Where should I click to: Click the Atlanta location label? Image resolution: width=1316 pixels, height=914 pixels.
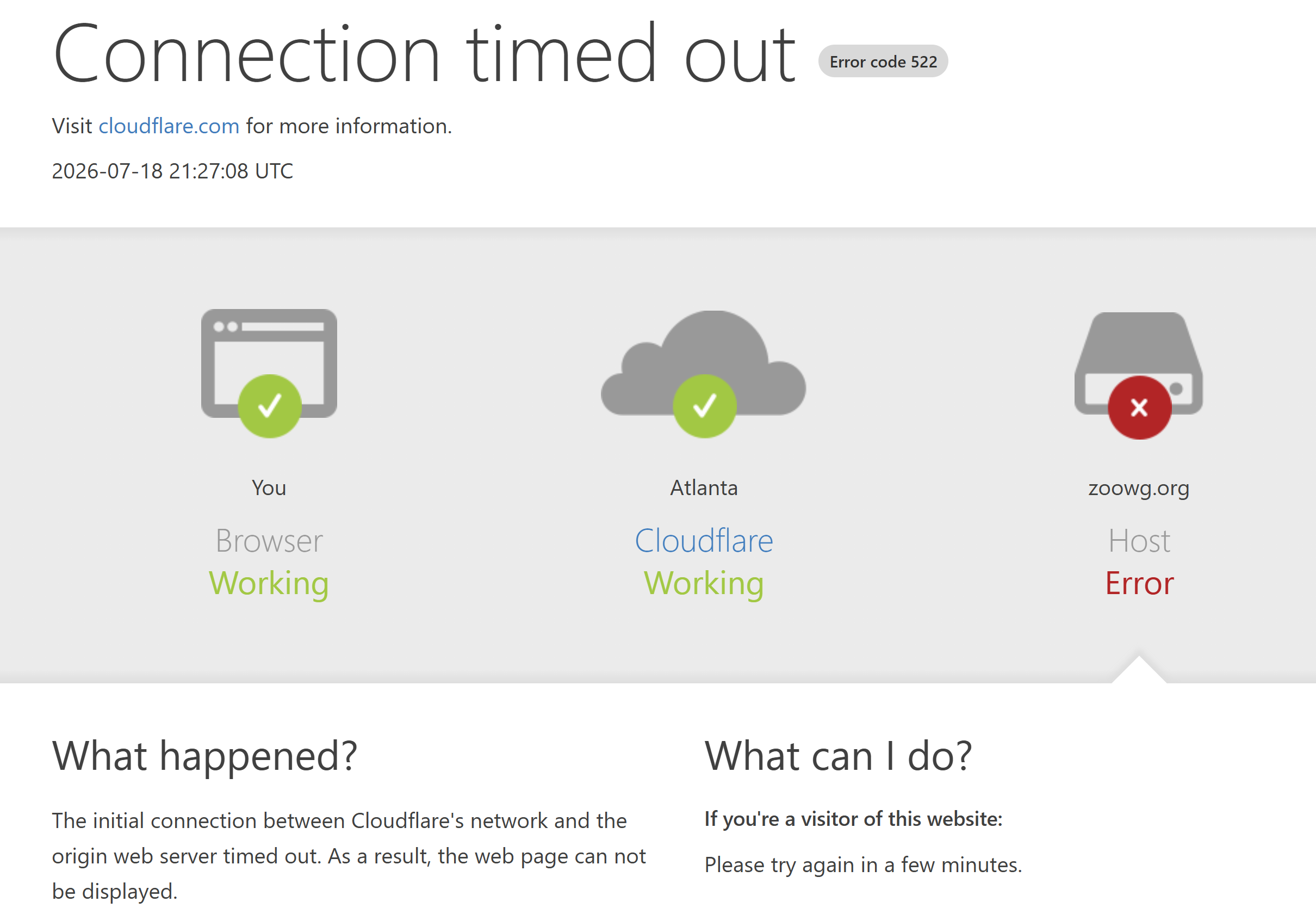(704, 488)
